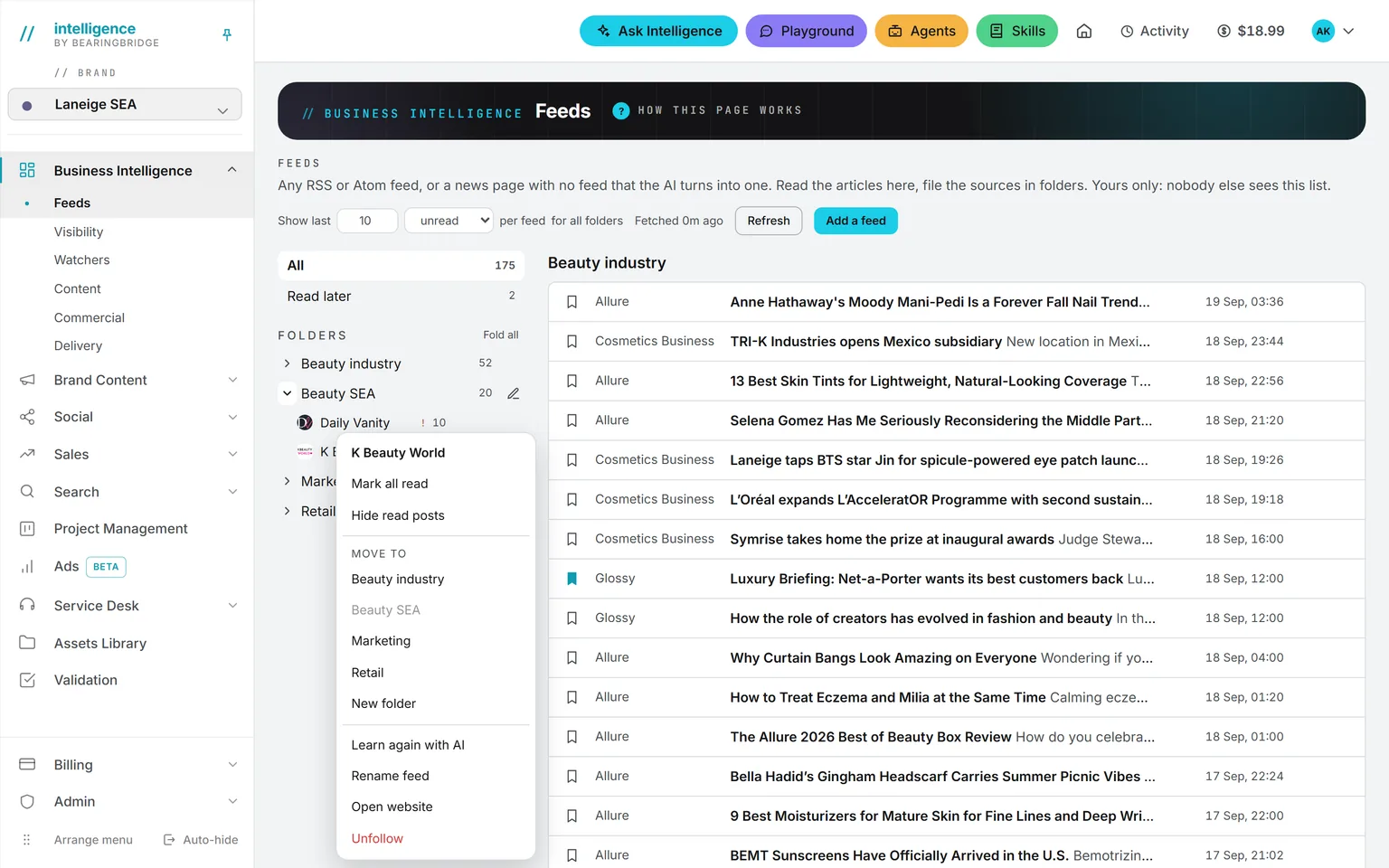Click the Service Desk headset icon
The height and width of the screenshot is (868, 1389).
click(27, 605)
